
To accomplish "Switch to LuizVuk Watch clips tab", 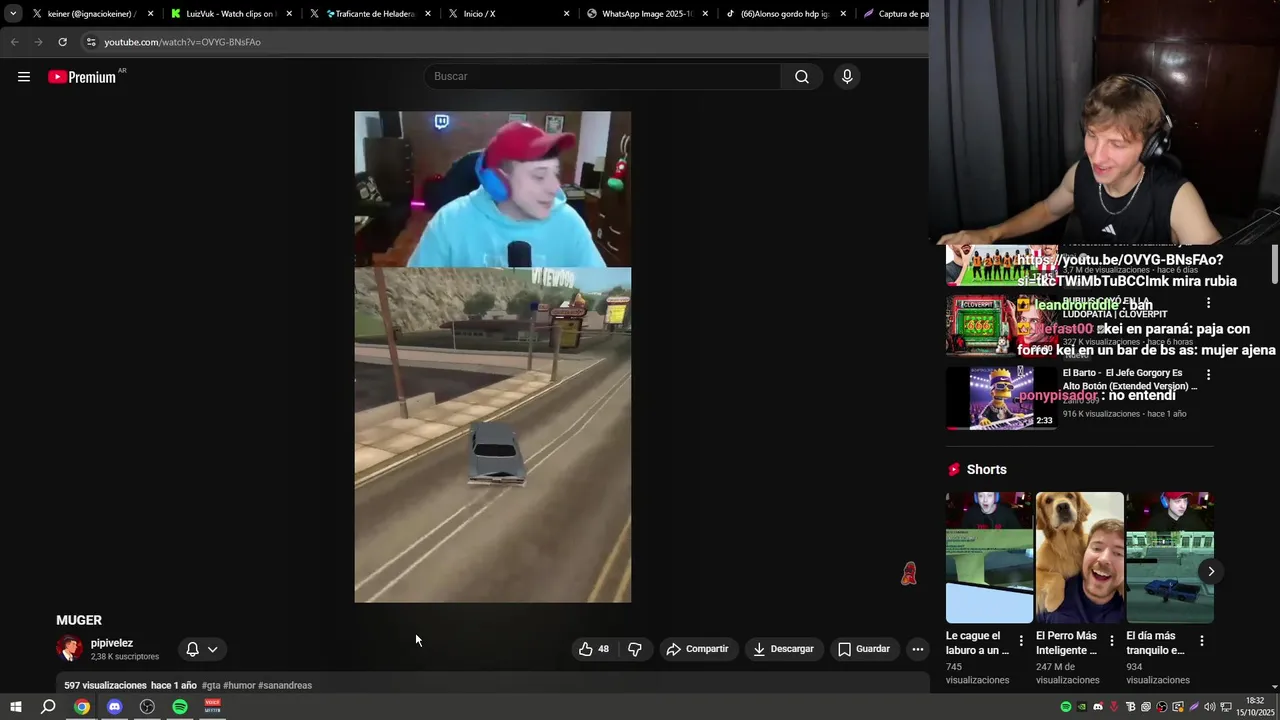I will coord(232,14).
